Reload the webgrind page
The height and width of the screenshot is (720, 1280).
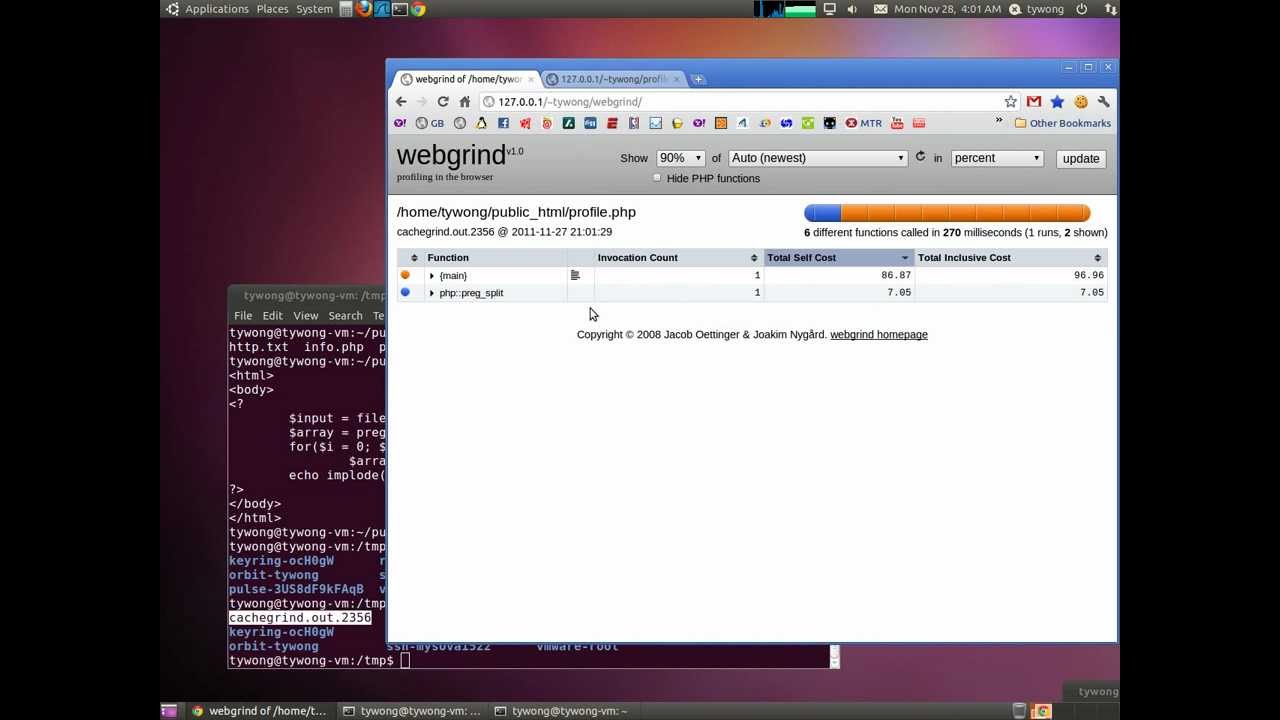443,102
